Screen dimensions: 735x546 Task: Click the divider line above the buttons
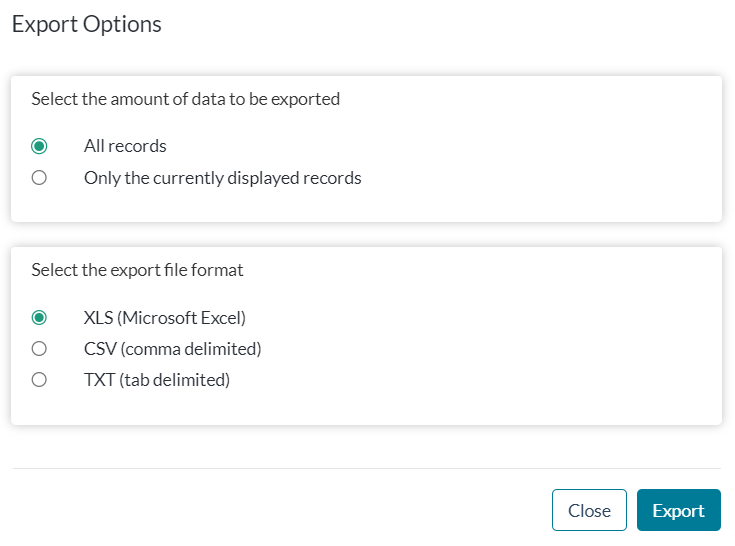[367, 468]
